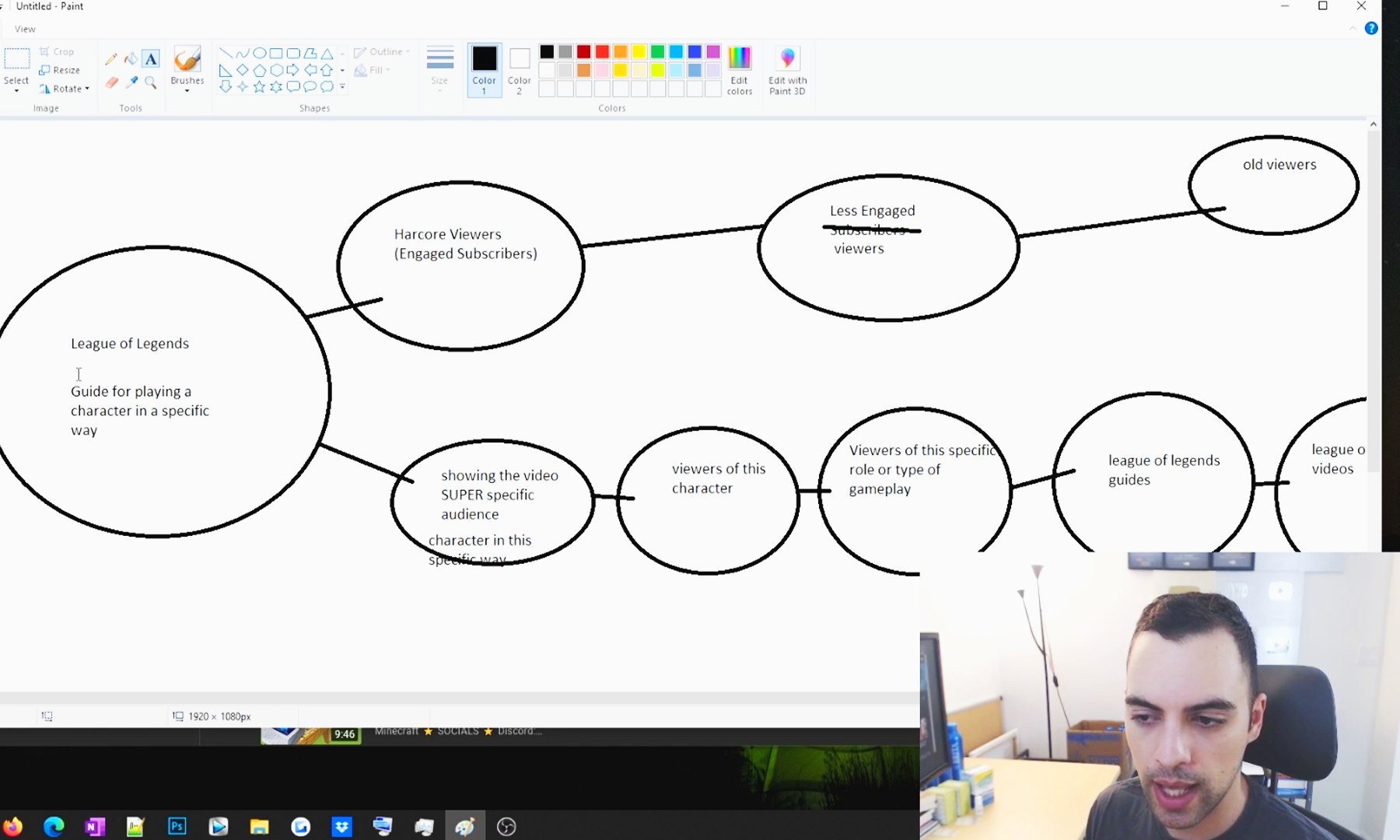Pick the Cloud callout shape
Image resolution: width=1400 pixels, height=840 pixels.
[327, 86]
